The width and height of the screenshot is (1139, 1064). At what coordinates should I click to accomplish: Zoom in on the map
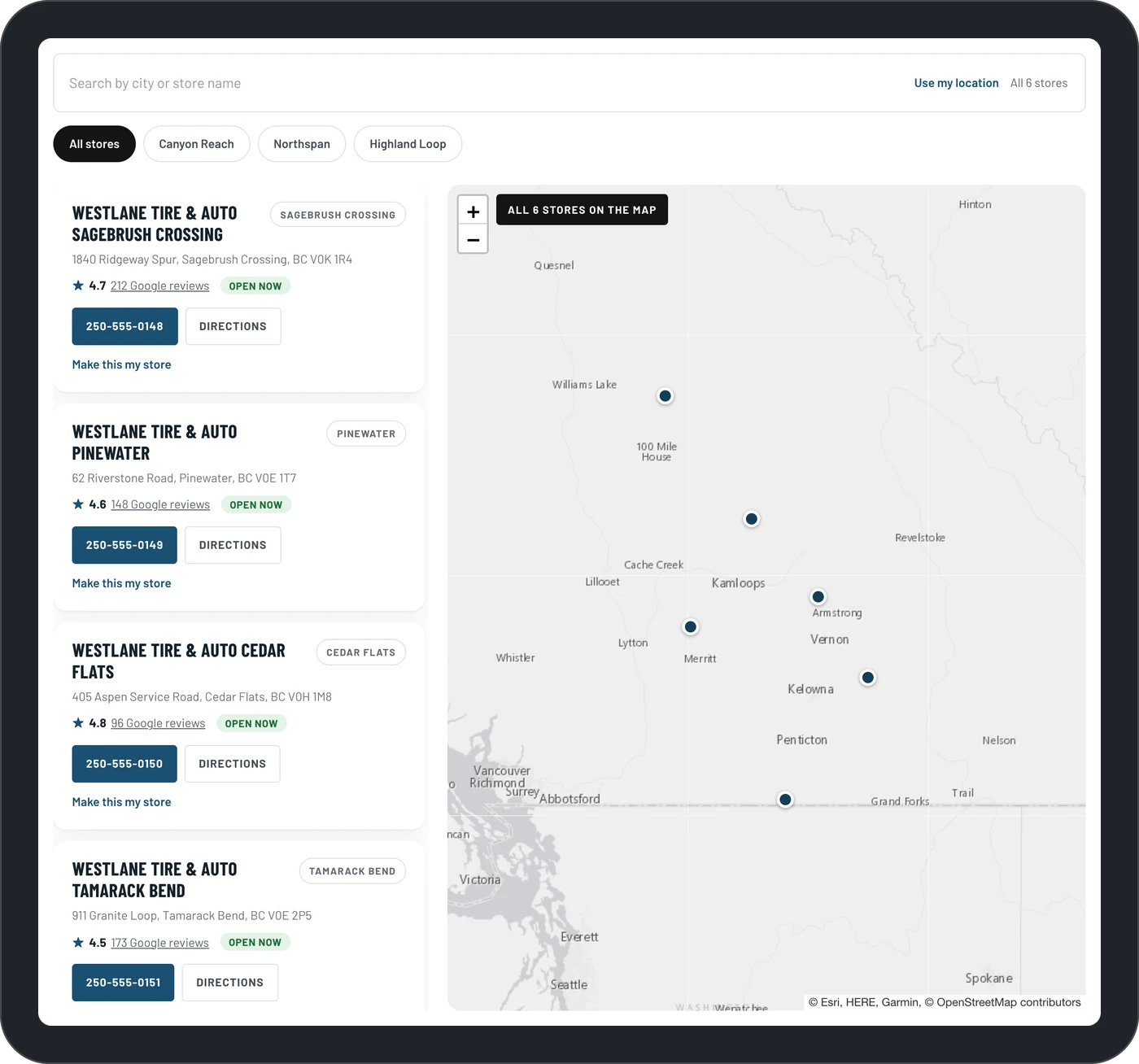coord(473,211)
